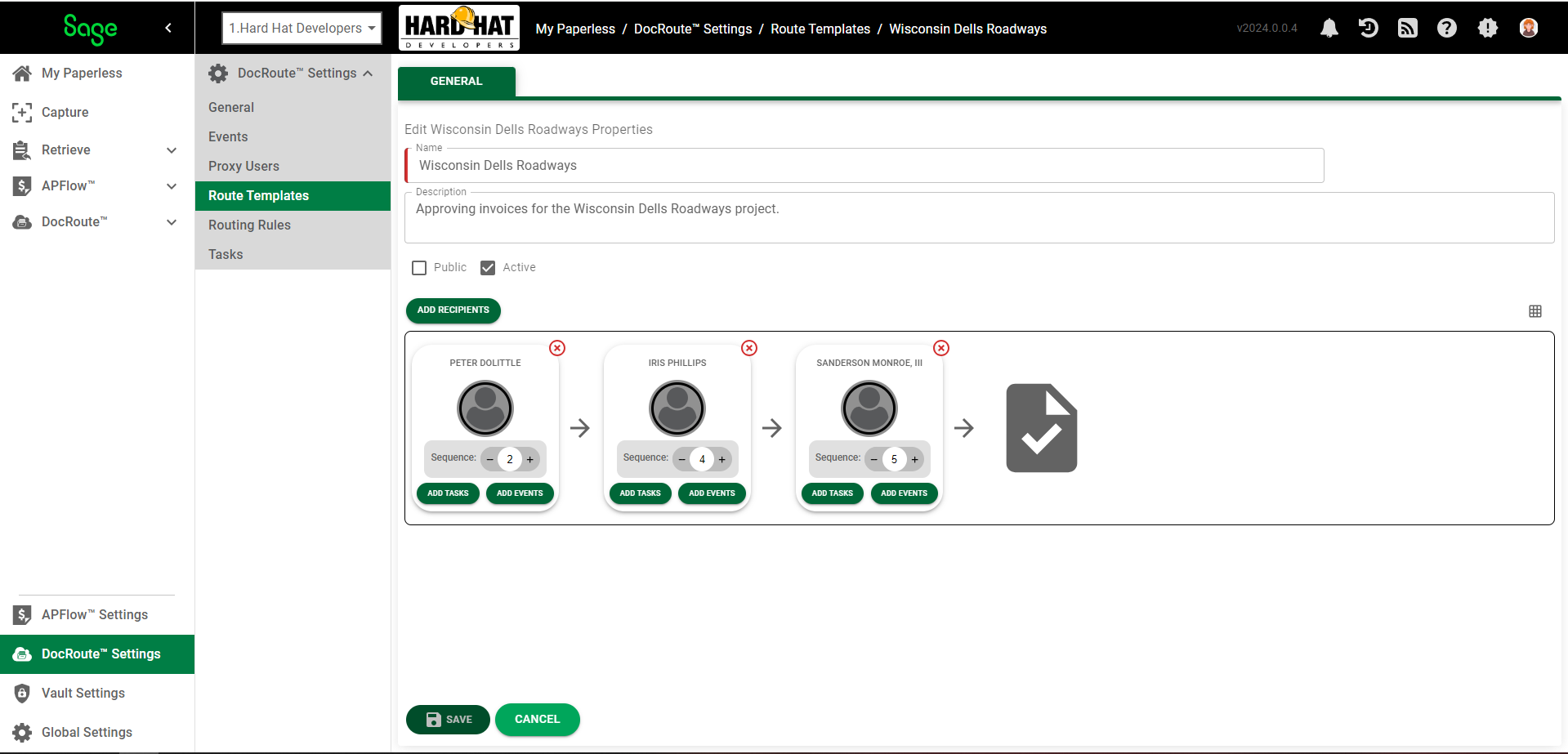This screenshot has width=1568, height=754.
Task: Save the route template
Action: (448, 720)
